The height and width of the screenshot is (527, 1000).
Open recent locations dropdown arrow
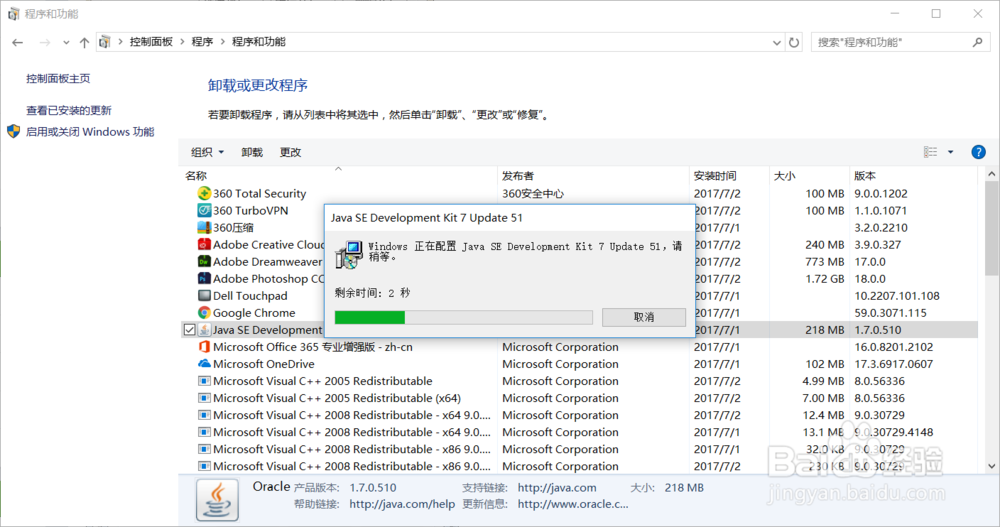[66, 42]
